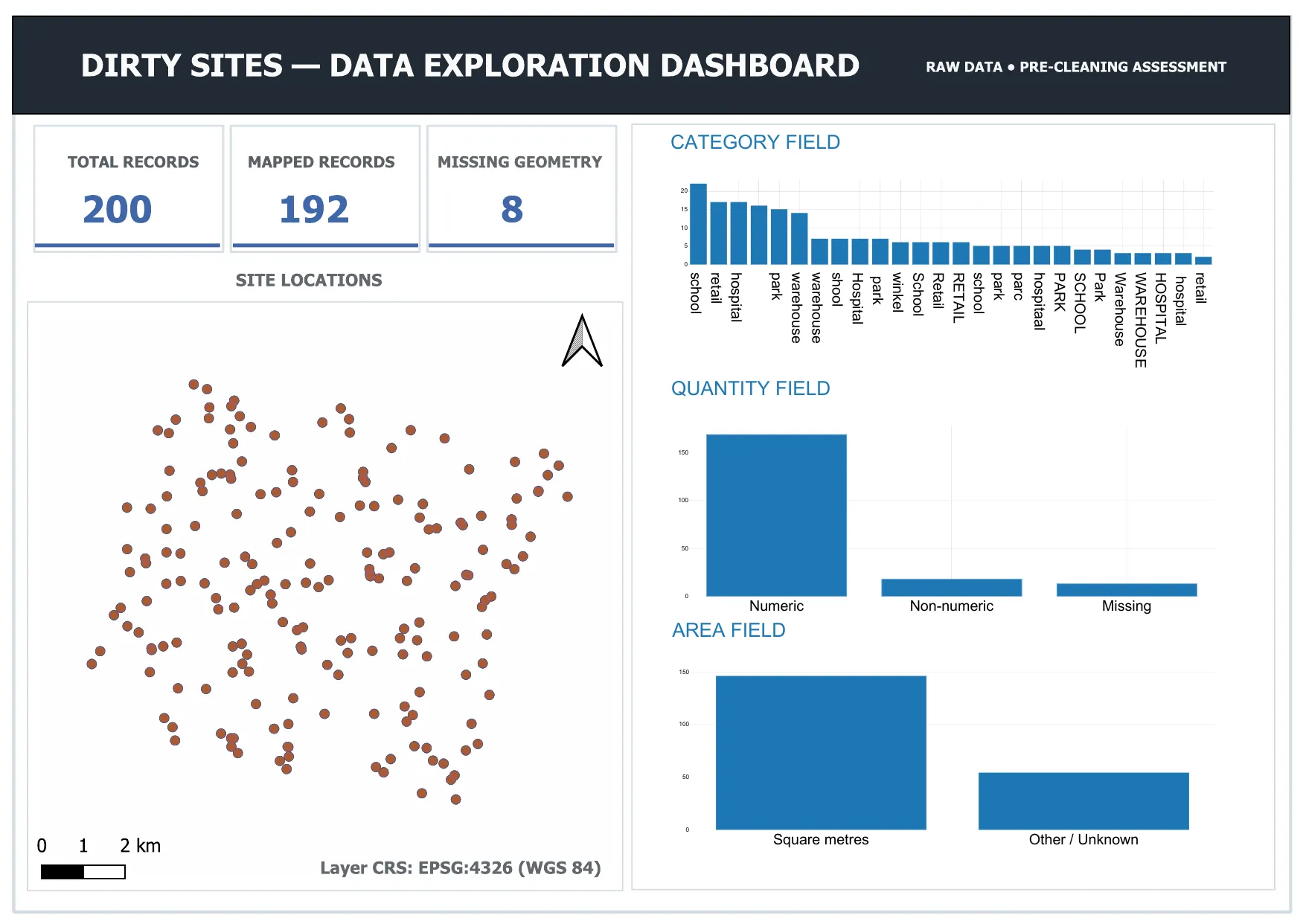Click the dashboard title 'DIRTY SITES — DATA EXPLORATION DASHBOARD'

[x=470, y=65]
